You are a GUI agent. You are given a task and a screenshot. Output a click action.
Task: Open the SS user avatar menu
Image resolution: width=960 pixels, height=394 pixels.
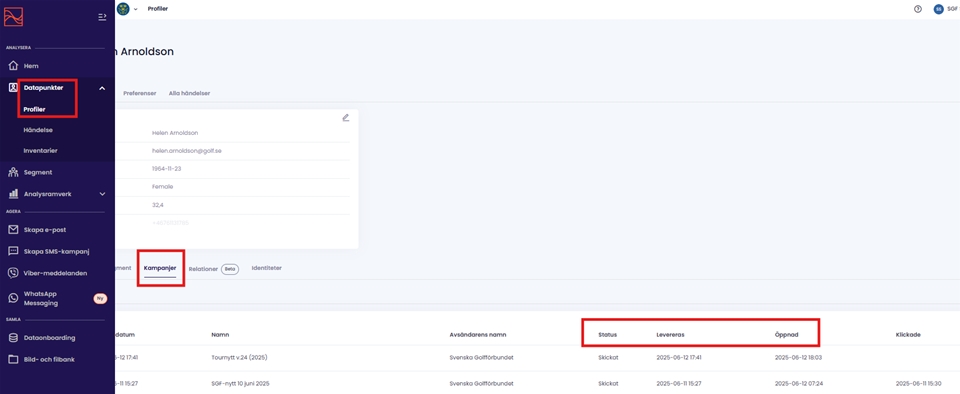(939, 9)
